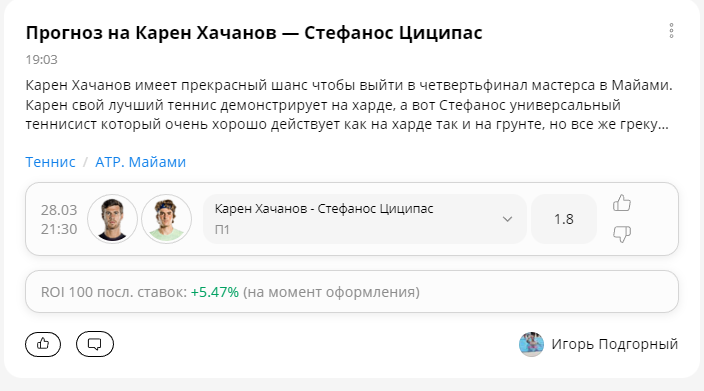Click thumbs-down icon beside the 1.8 odds
The height and width of the screenshot is (391, 704).
(x=622, y=234)
